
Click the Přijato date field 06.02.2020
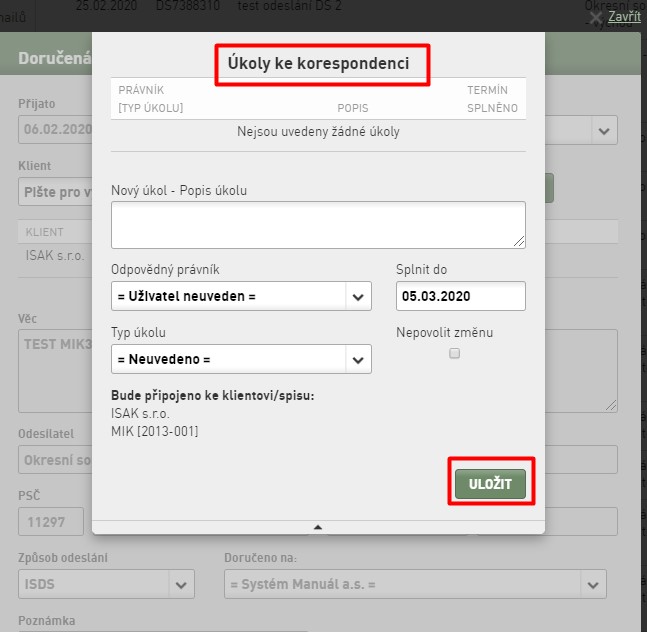point(55,130)
